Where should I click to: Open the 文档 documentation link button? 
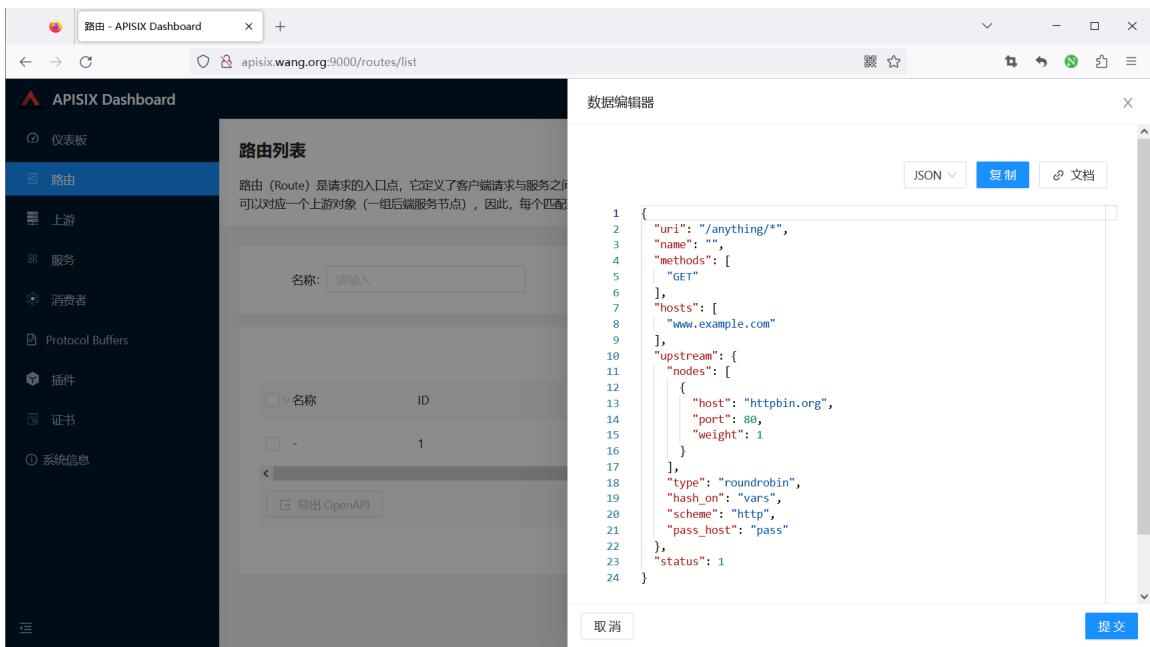point(1073,175)
